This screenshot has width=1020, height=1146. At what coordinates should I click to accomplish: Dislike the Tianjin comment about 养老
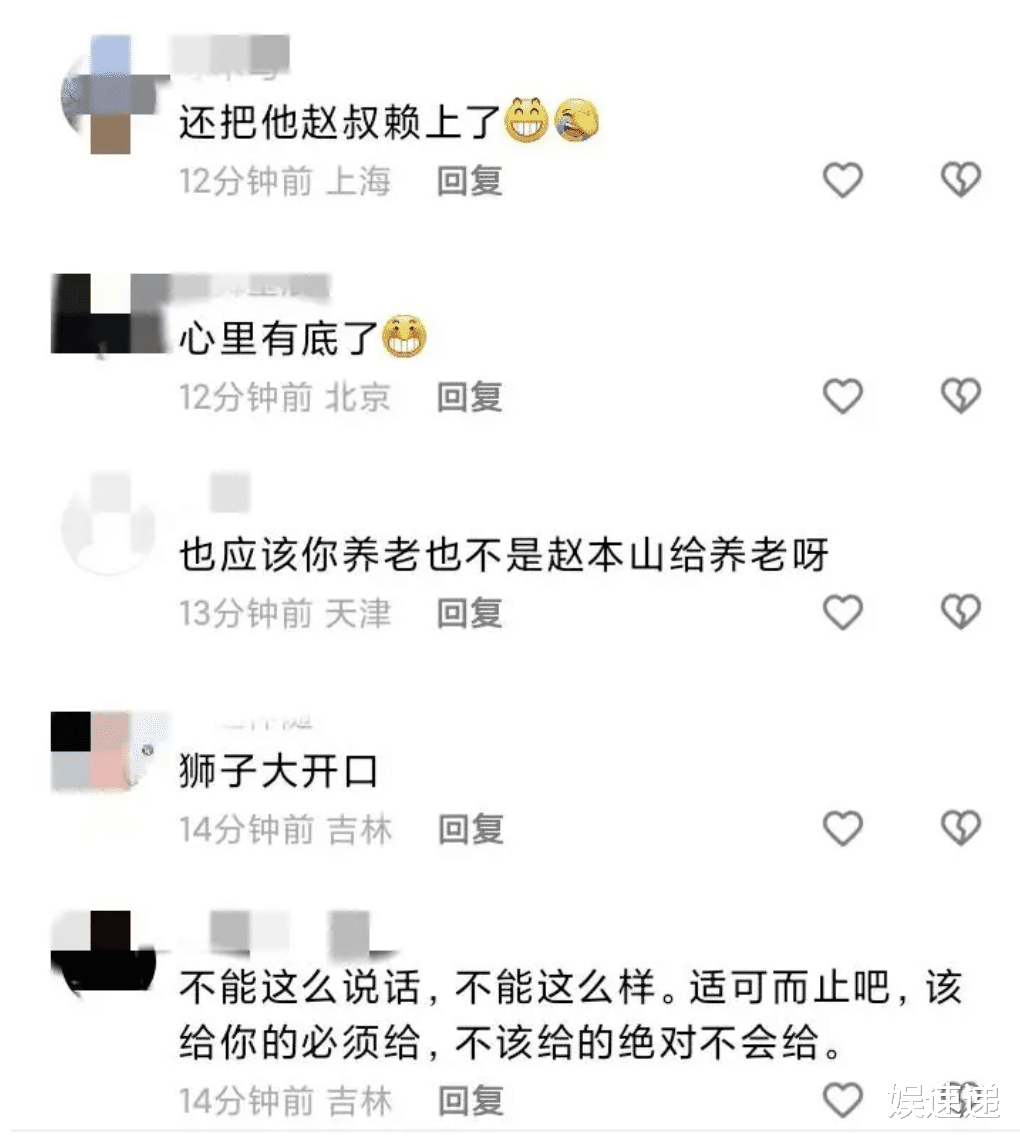tap(960, 612)
